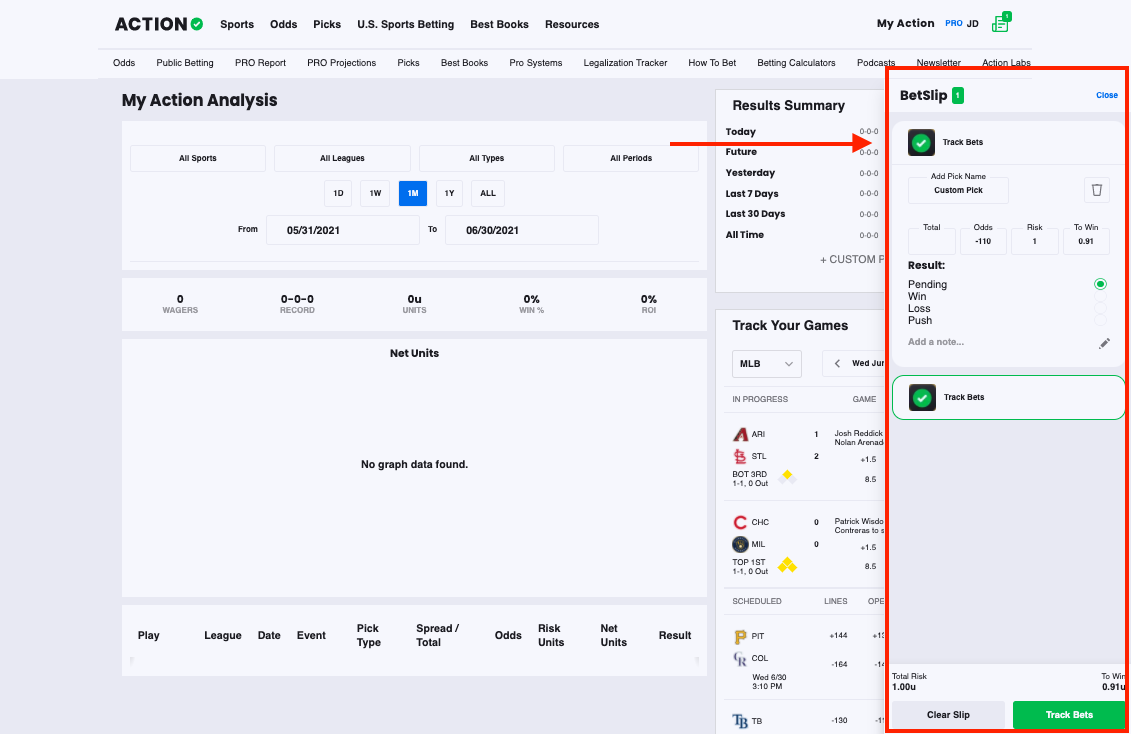The height and width of the screenshot is (734, 1131).
Task: Click the Pittsburgh Pirates team logo
Action: coord(740,636)
